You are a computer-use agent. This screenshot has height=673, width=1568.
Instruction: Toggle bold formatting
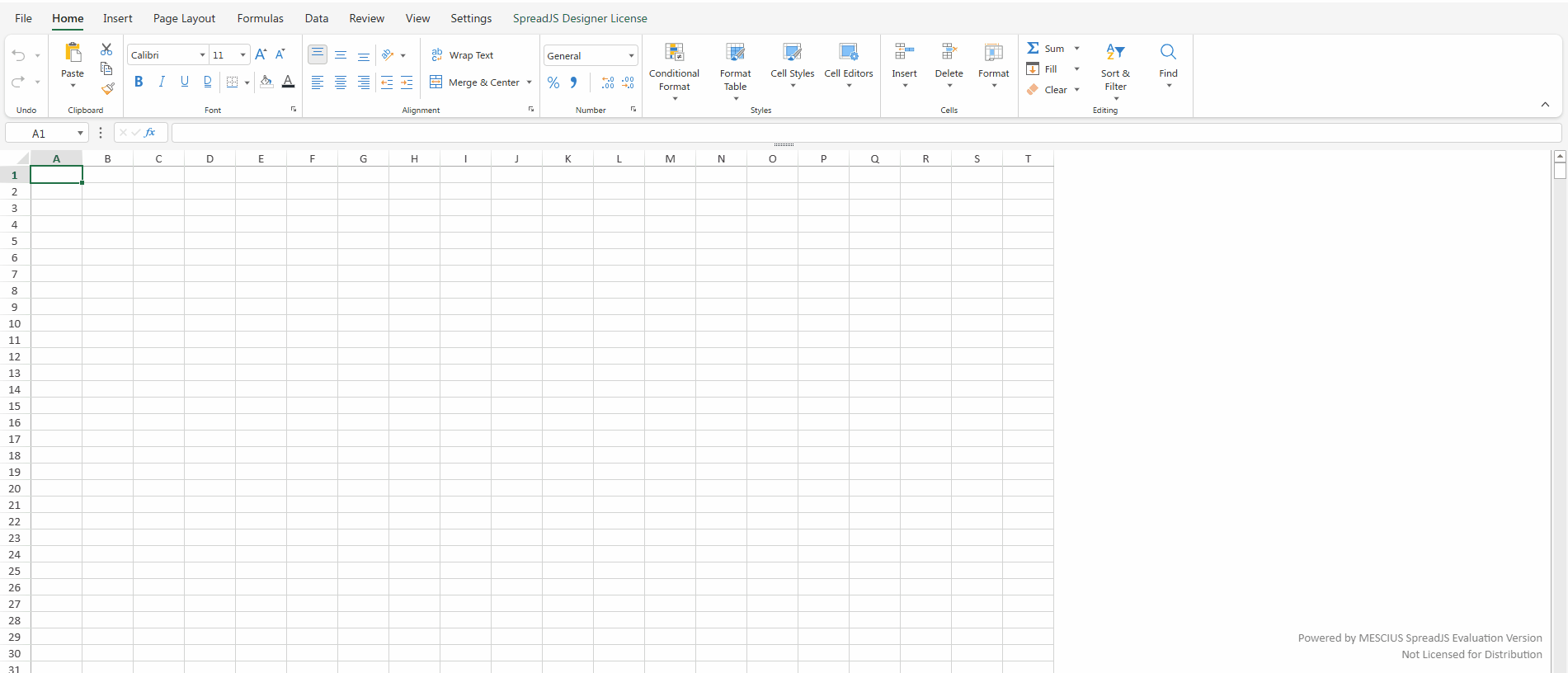point(139,82)
